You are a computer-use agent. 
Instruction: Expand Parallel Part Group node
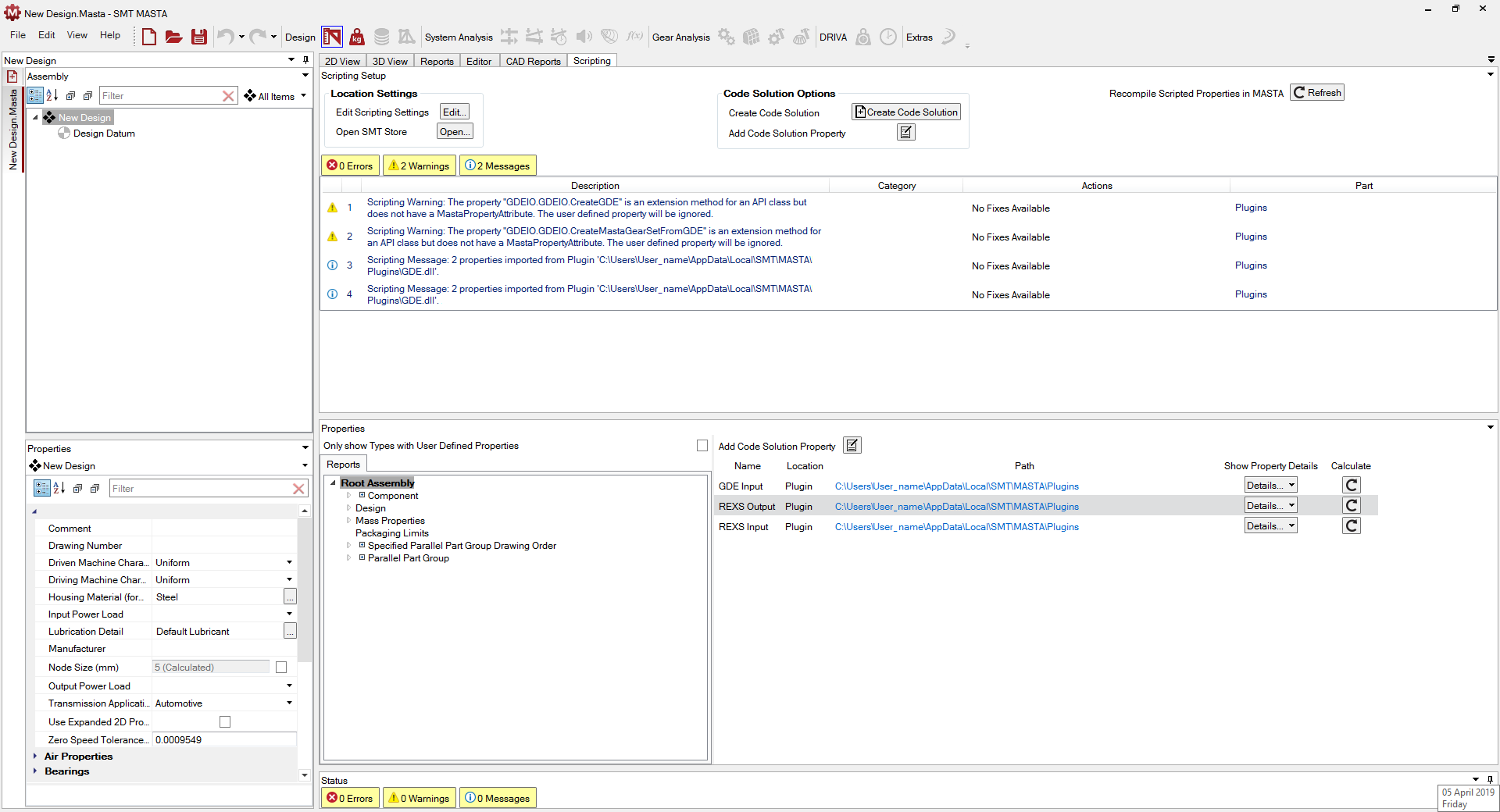[x=348, y=558]
